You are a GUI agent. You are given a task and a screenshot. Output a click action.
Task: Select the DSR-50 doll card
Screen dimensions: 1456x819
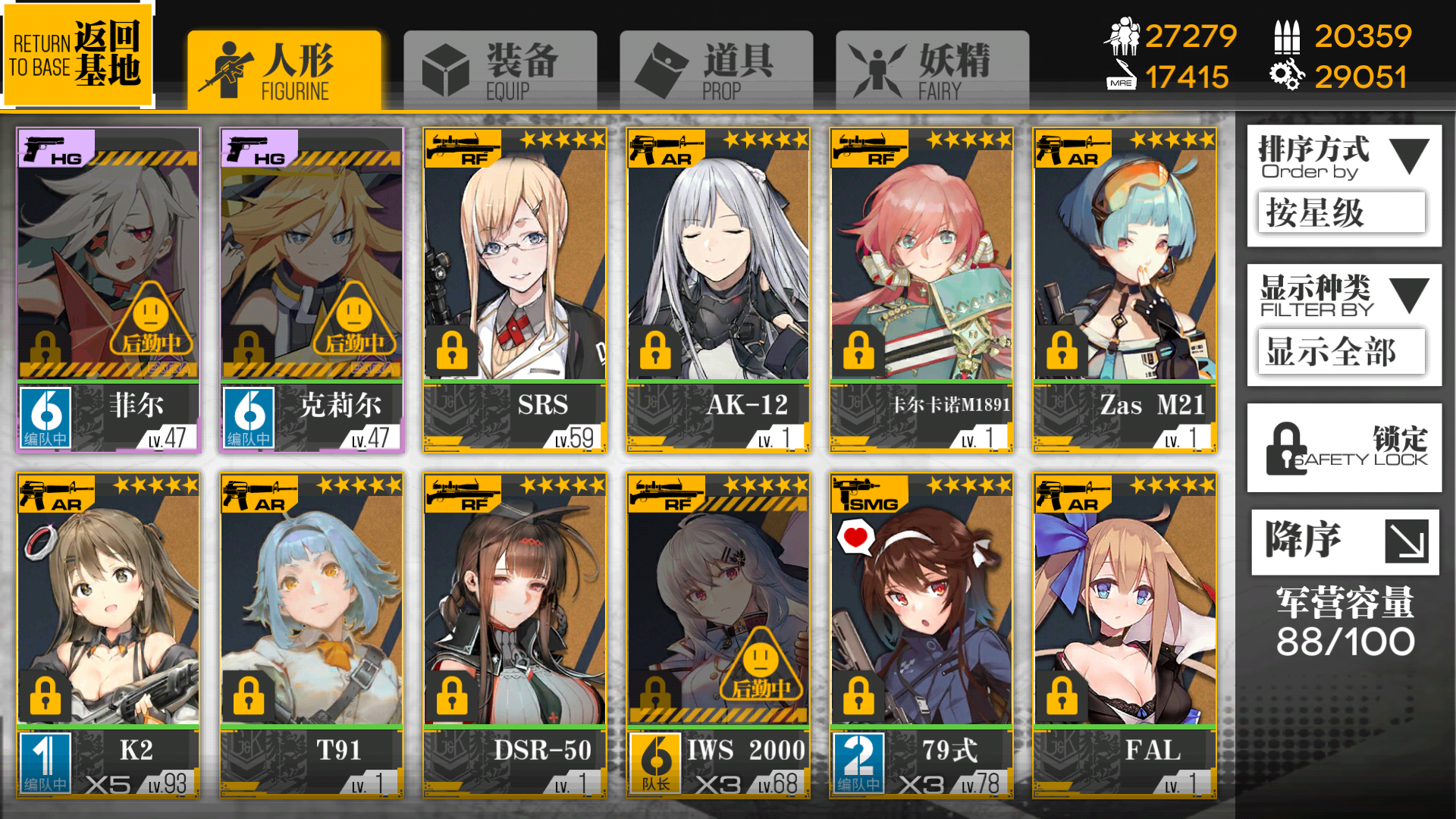(515, 635)
